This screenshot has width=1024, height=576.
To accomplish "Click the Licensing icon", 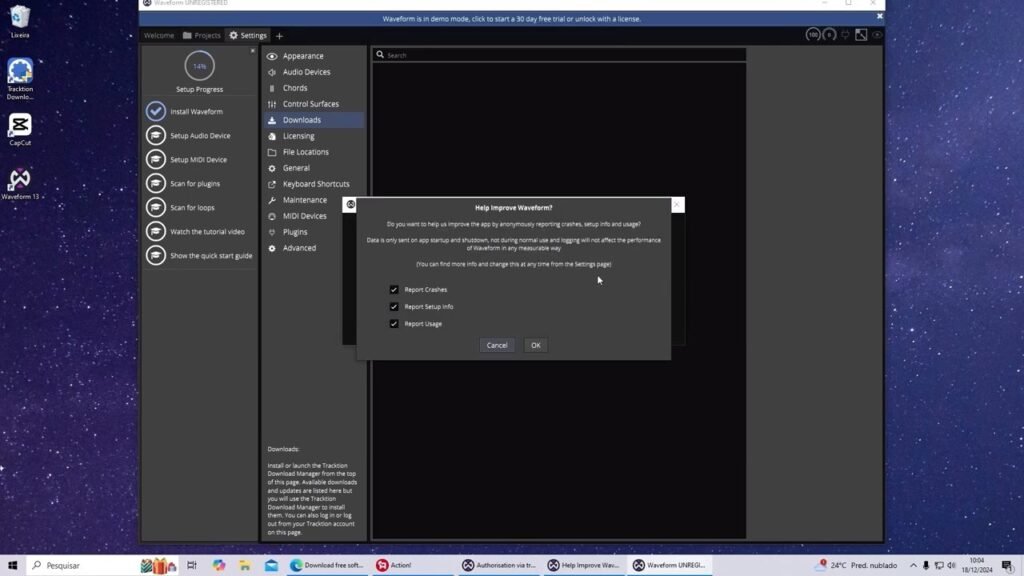I will (x=272, y=136).
